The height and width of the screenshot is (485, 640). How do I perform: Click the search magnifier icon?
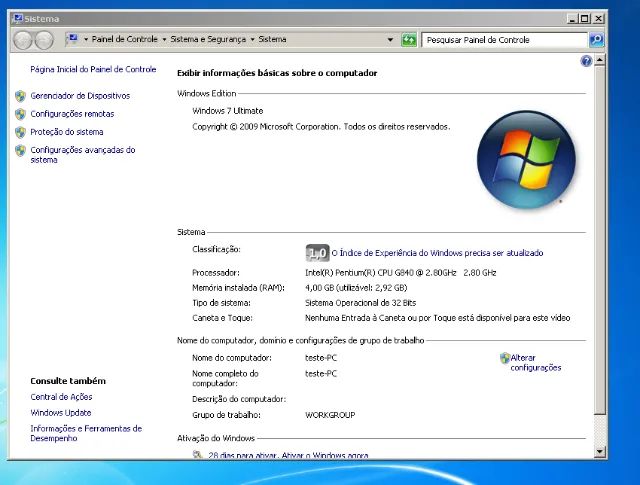point(596,40)
